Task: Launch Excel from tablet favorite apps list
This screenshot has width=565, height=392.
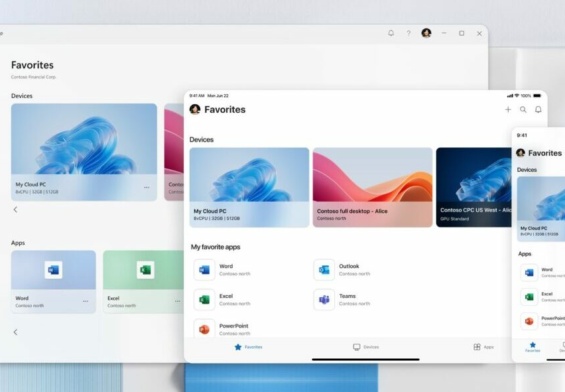Action: (x=222, y=300)
